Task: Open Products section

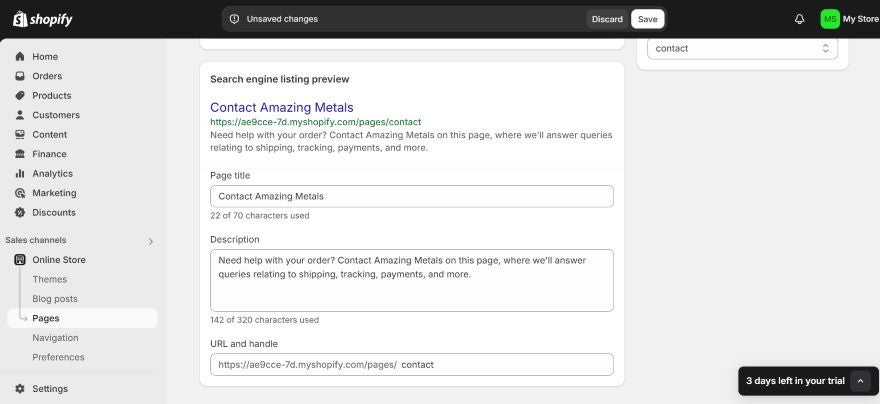Action: click(x=52, y=95)
